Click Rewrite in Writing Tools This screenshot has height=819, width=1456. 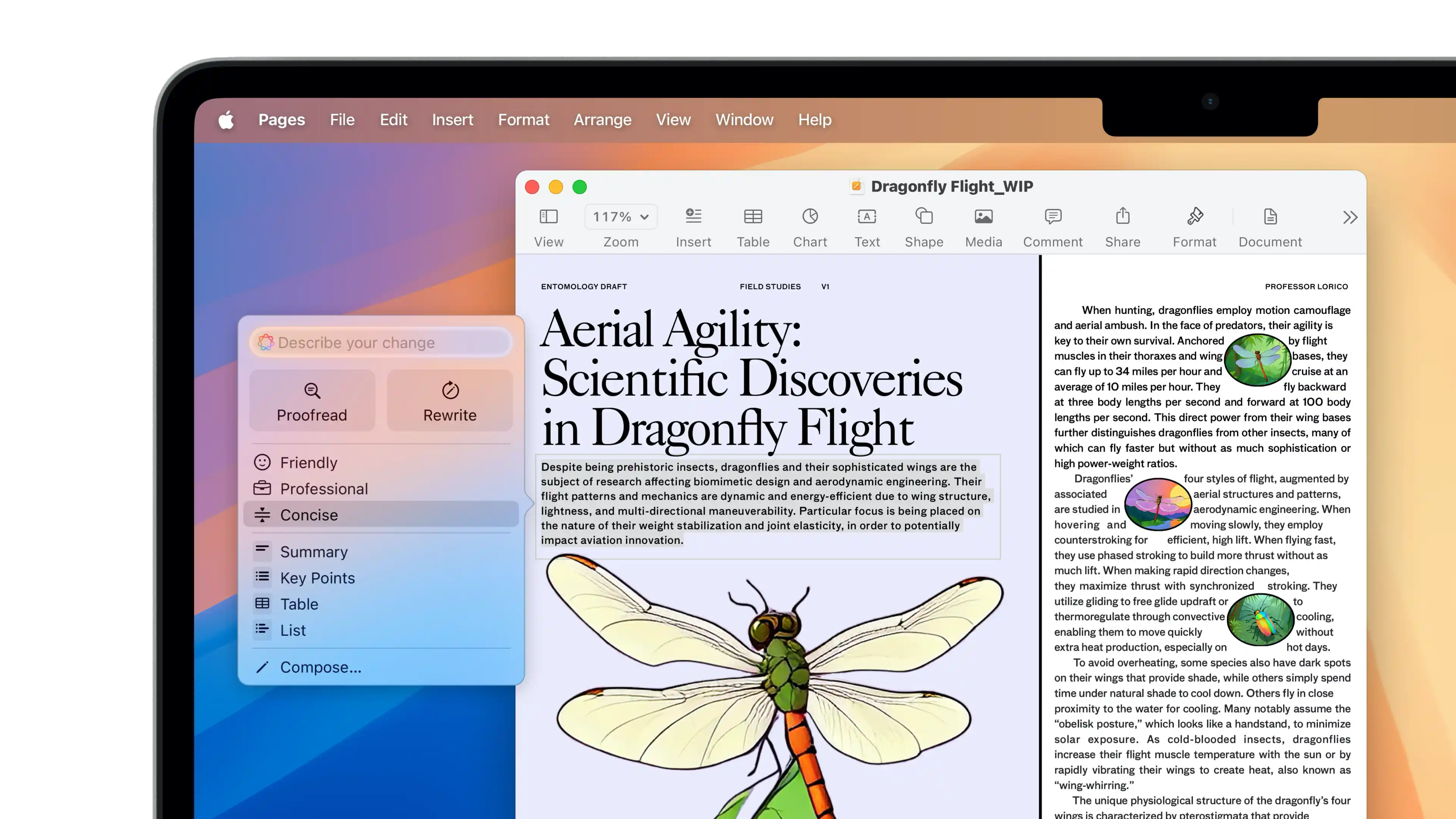(449, 401)
